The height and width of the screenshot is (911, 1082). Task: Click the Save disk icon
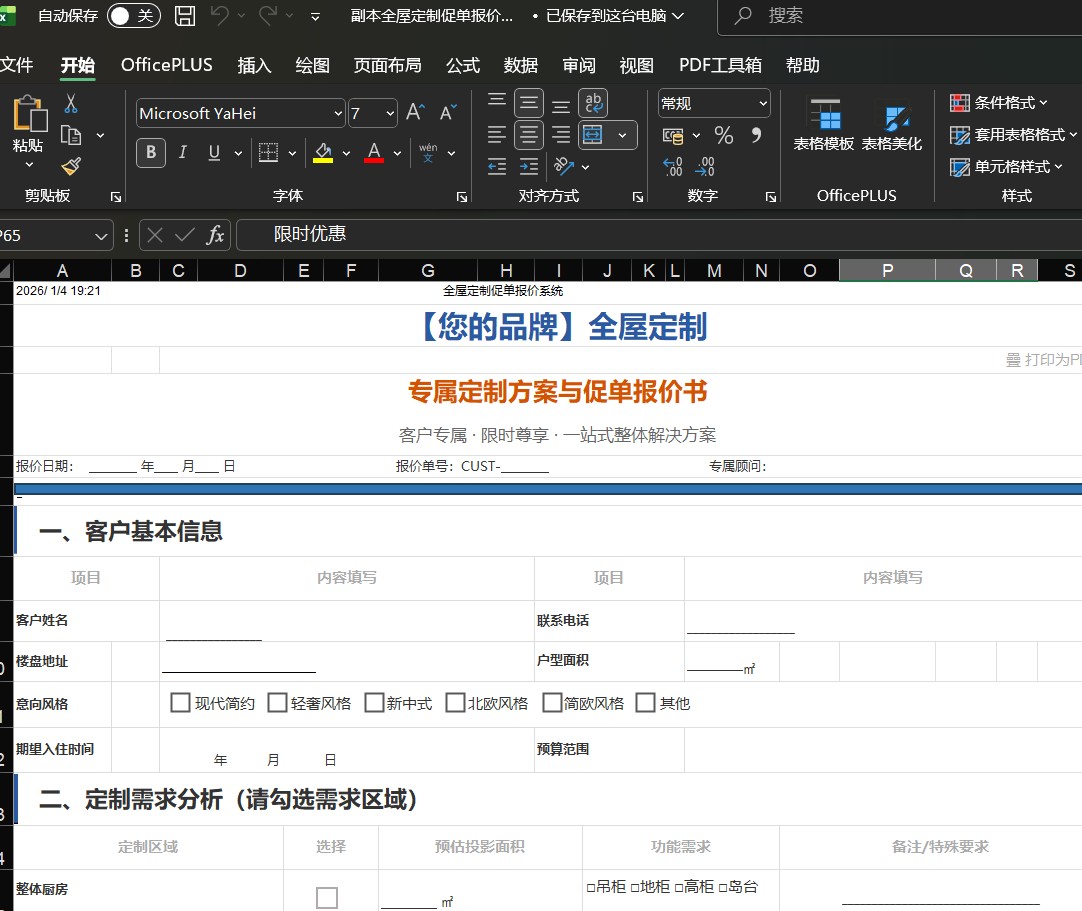(x=185, y=16)
